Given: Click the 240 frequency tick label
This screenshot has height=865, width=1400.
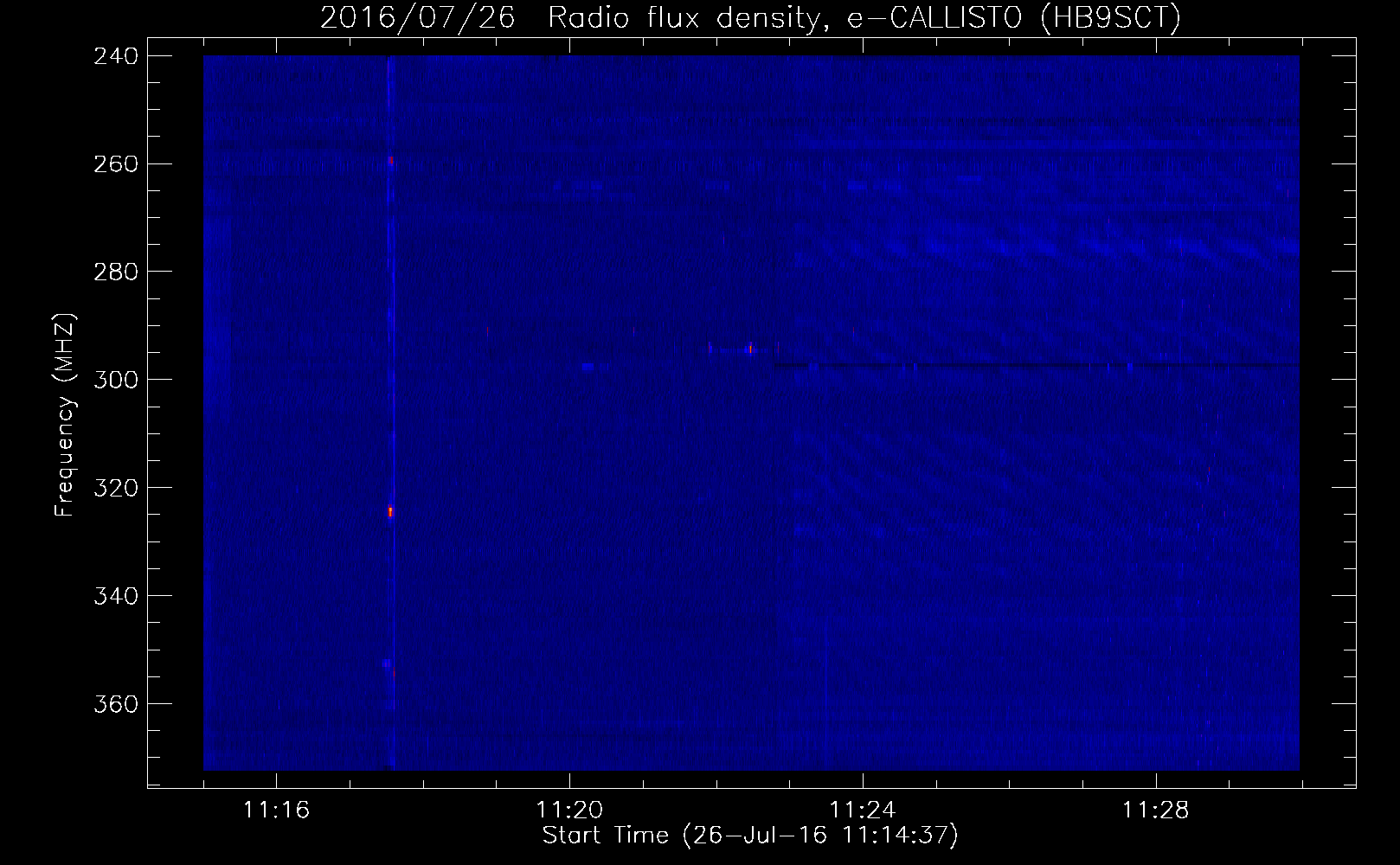Looking at the screenshot, I should coord(114,55).
